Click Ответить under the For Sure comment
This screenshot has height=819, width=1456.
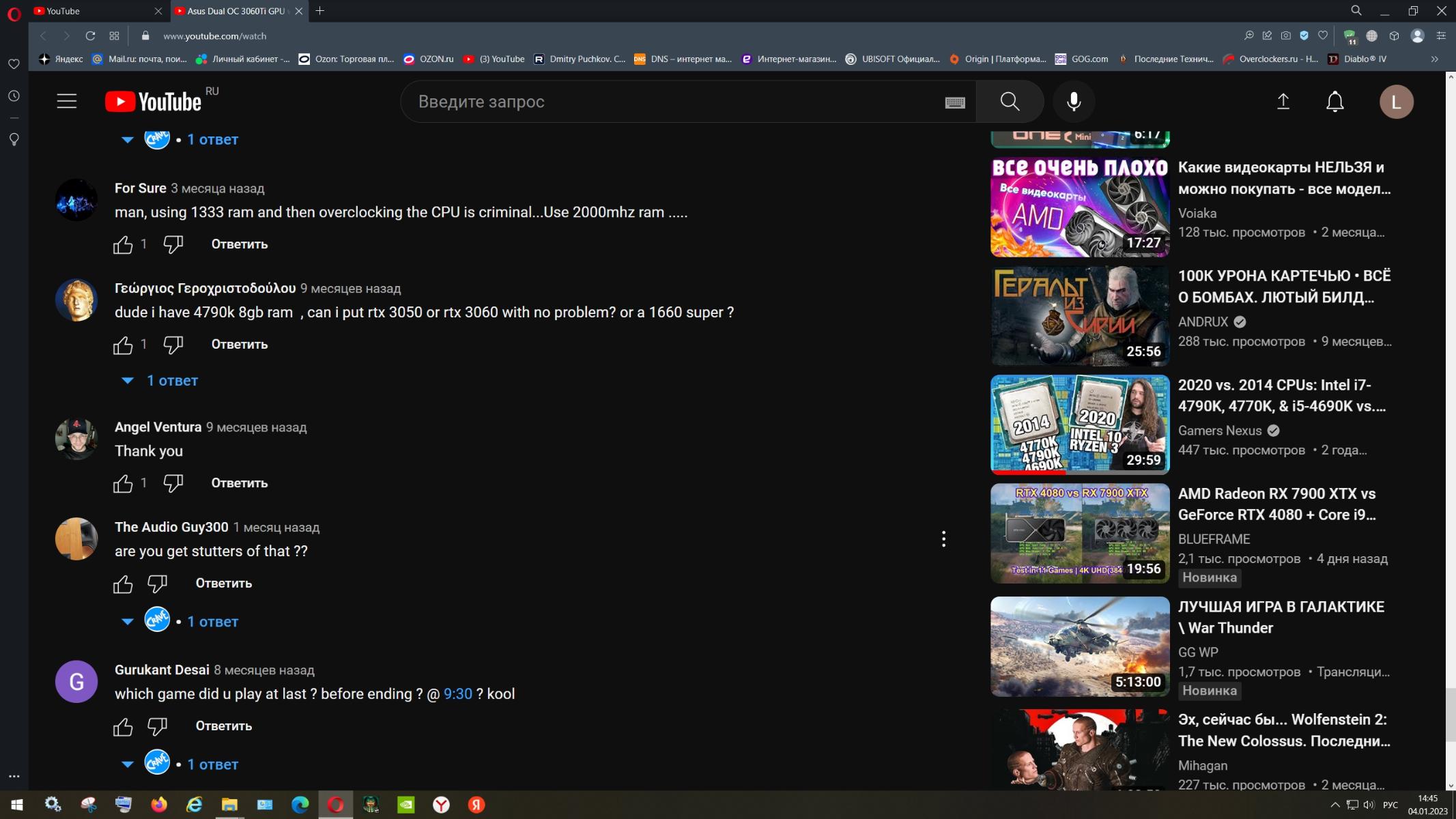pyautogui.click(x=239, y=244)
